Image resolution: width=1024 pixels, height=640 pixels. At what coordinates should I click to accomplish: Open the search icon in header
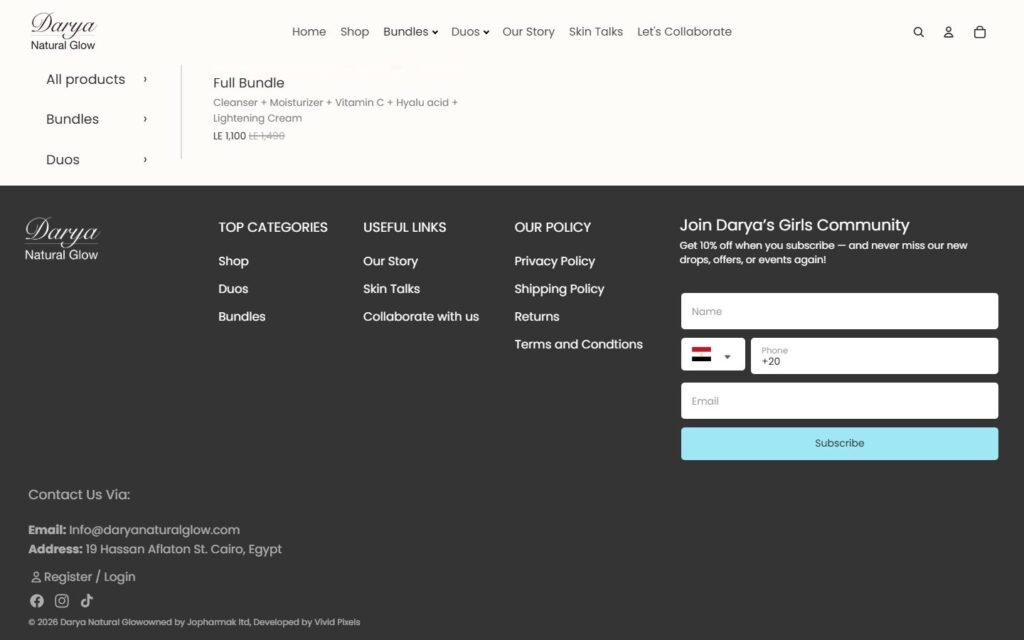918,32
